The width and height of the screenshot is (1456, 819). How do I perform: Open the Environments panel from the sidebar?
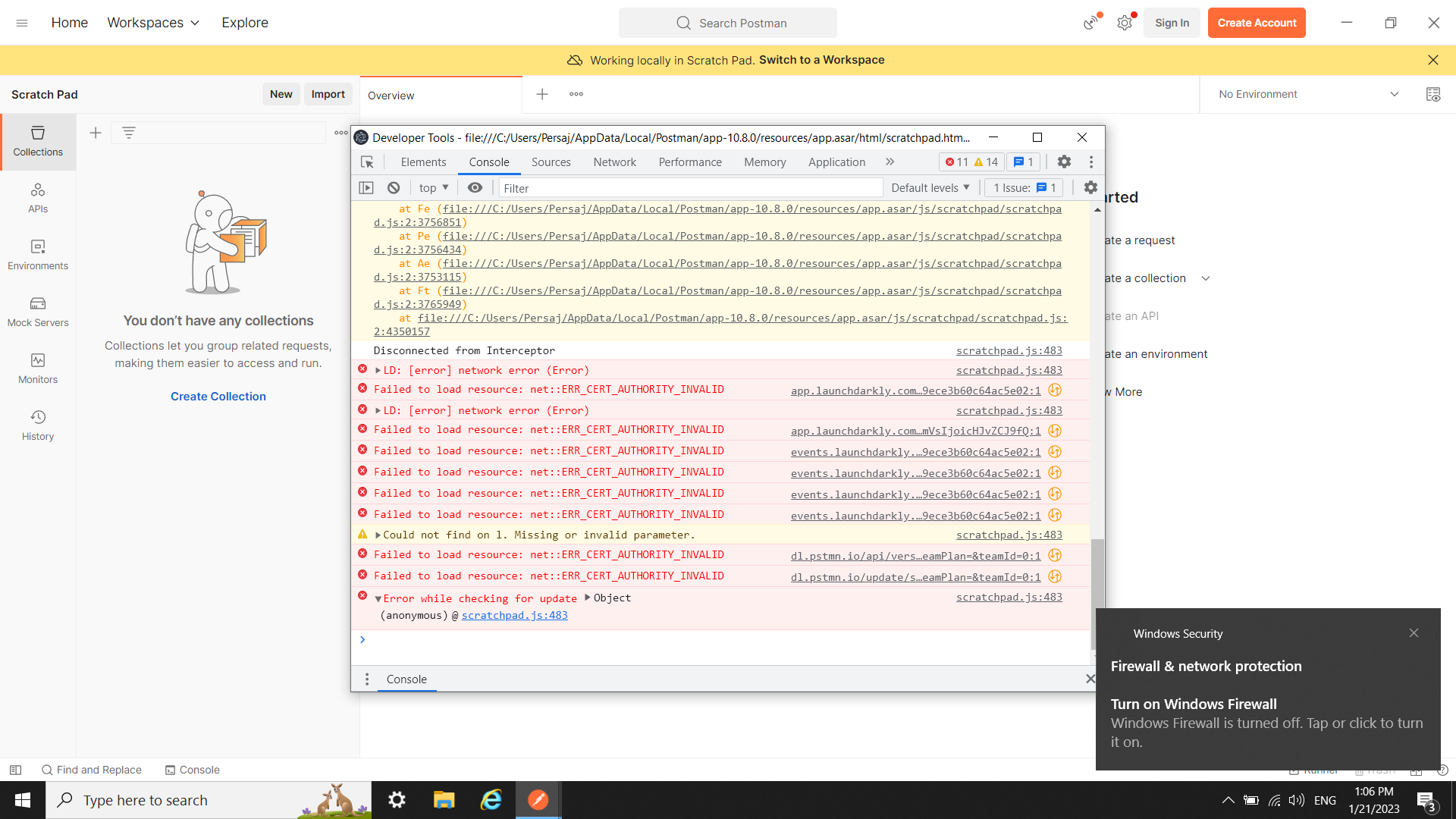pyautogui.click(x=37, y=254)
